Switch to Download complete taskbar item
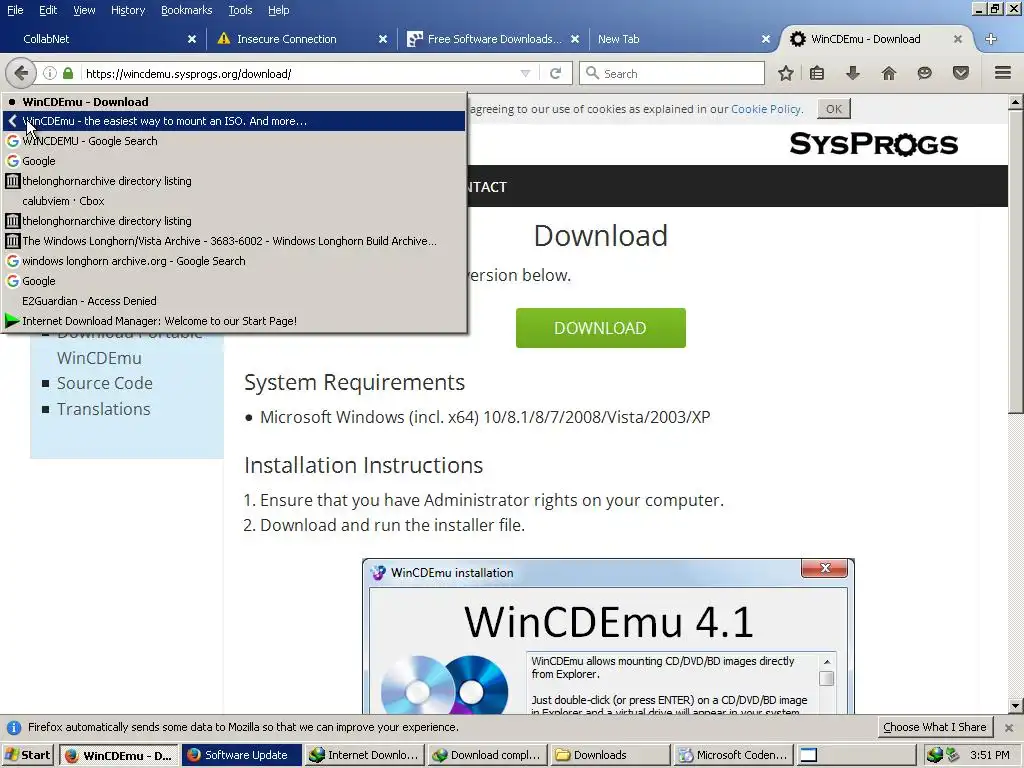 tap(487, 756)
